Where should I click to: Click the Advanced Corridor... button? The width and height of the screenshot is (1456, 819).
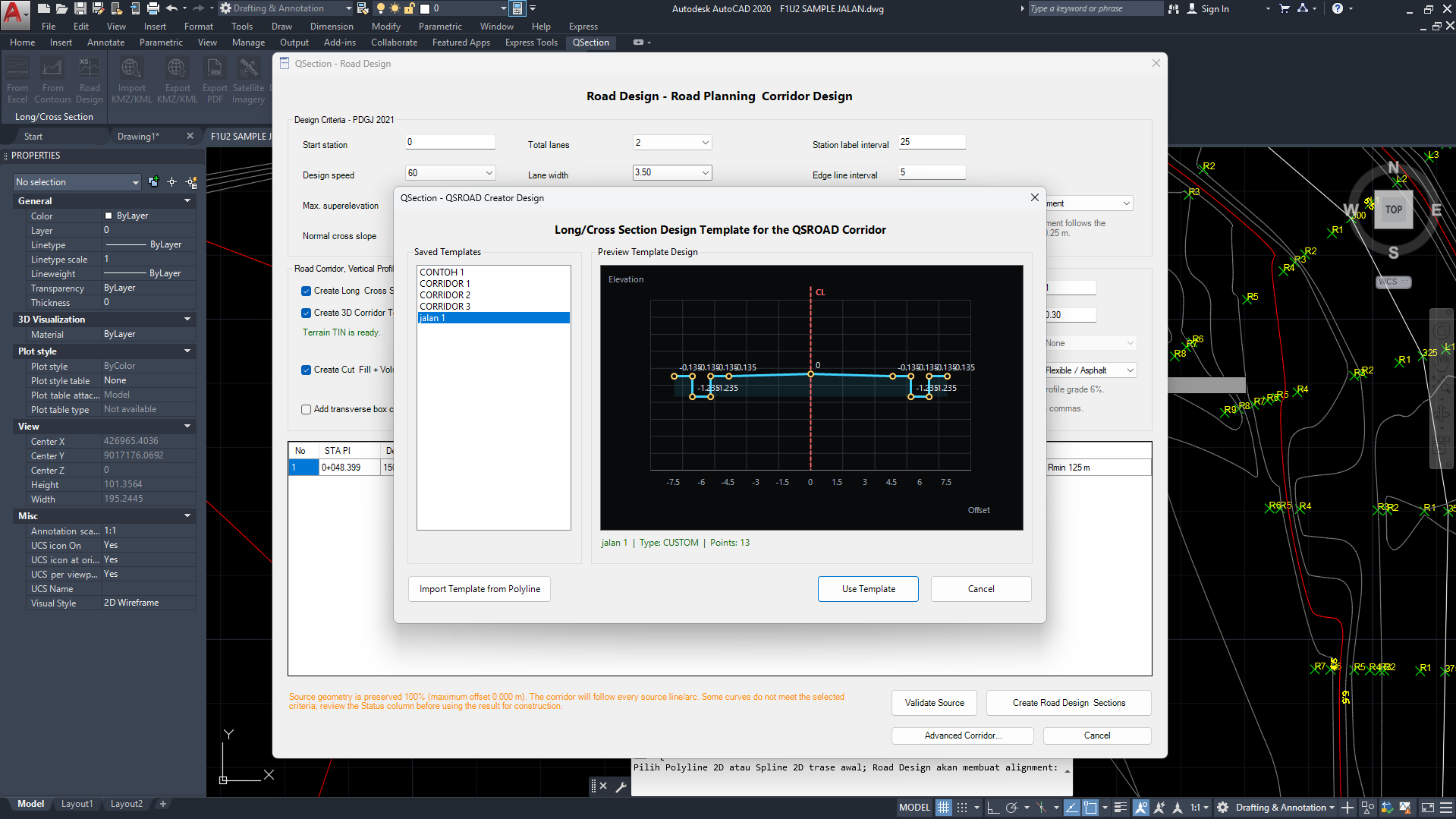[962, 736]
